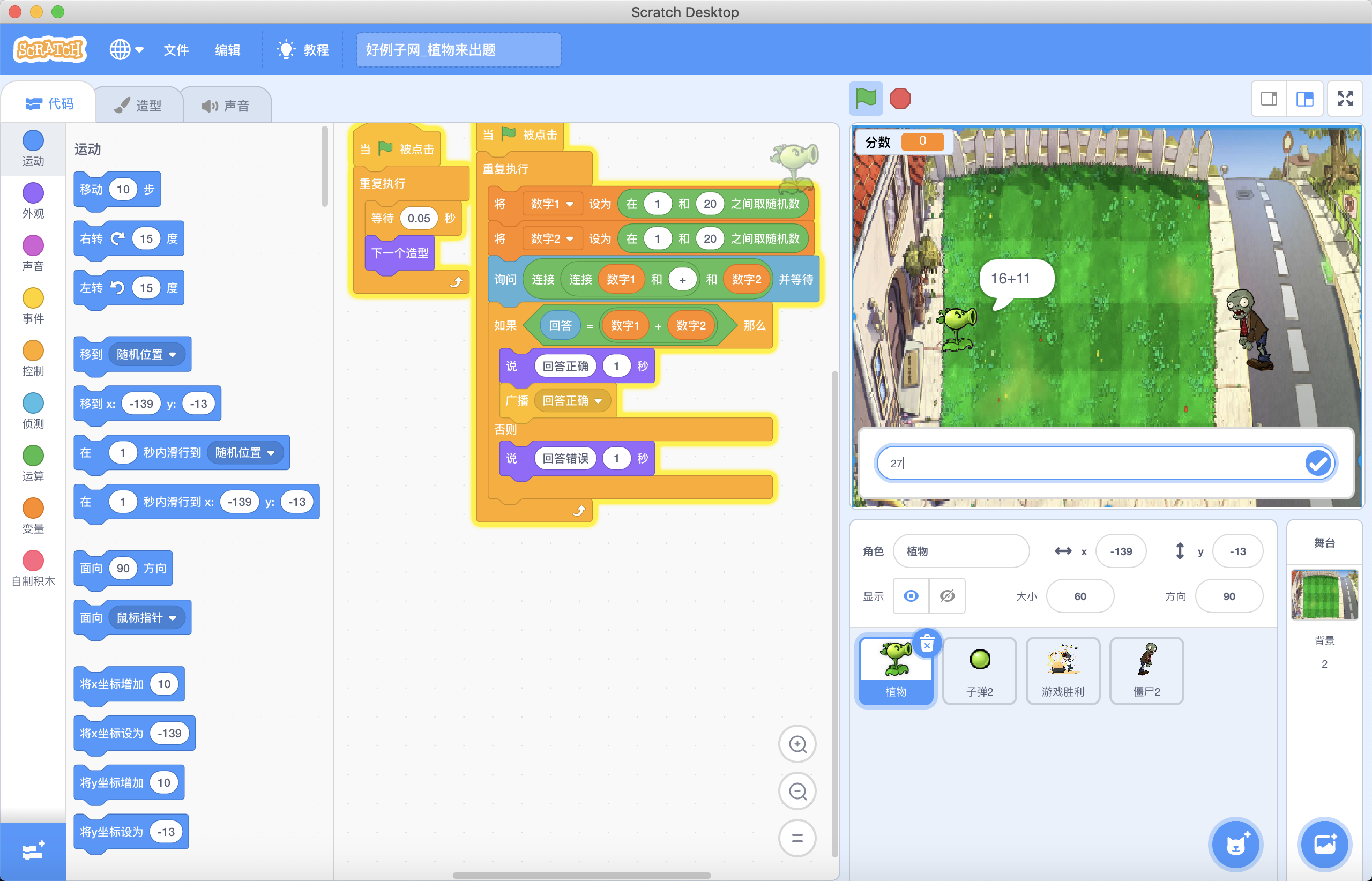
Task: Switch to the 代码 tab
Action: pos(50,103)
